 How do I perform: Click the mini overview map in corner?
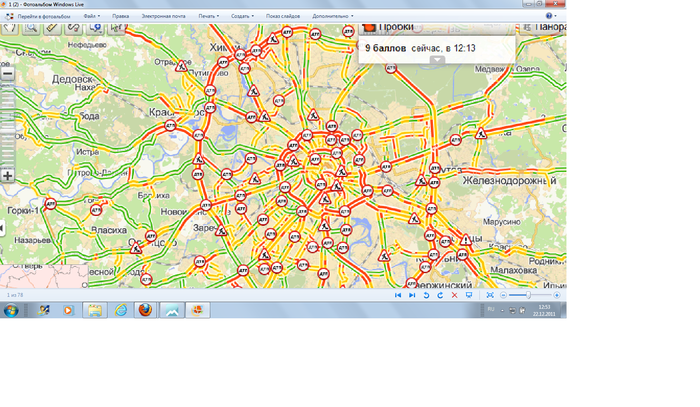[44, 276]
